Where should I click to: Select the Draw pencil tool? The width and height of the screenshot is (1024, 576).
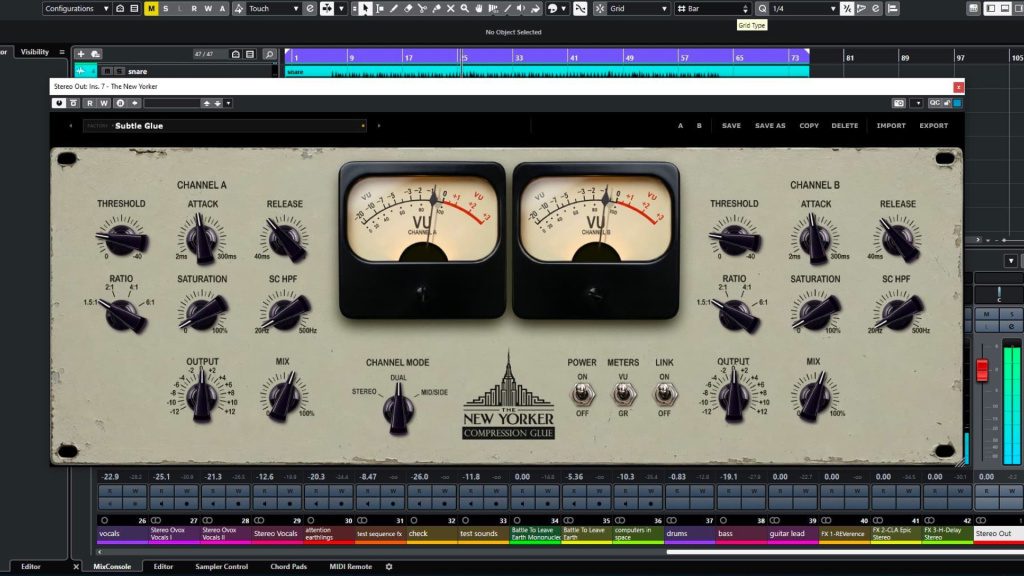[x=394, y=8]
